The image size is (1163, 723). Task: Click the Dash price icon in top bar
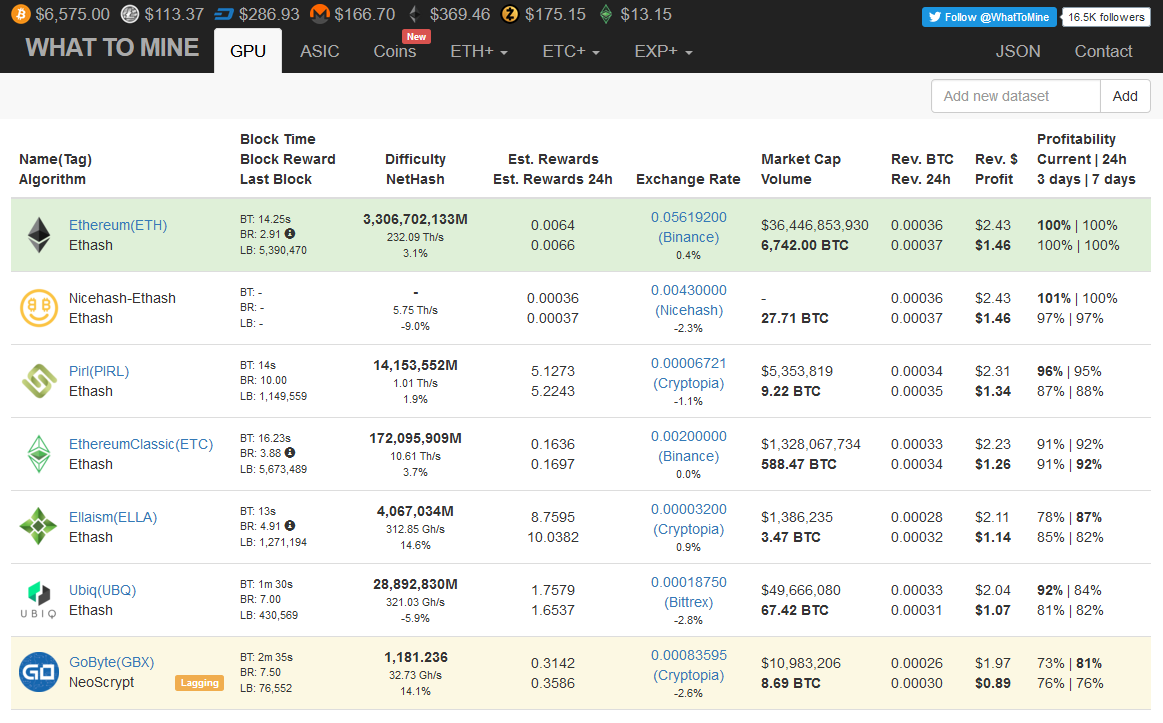pyautogui.click(x=223, y=14)
